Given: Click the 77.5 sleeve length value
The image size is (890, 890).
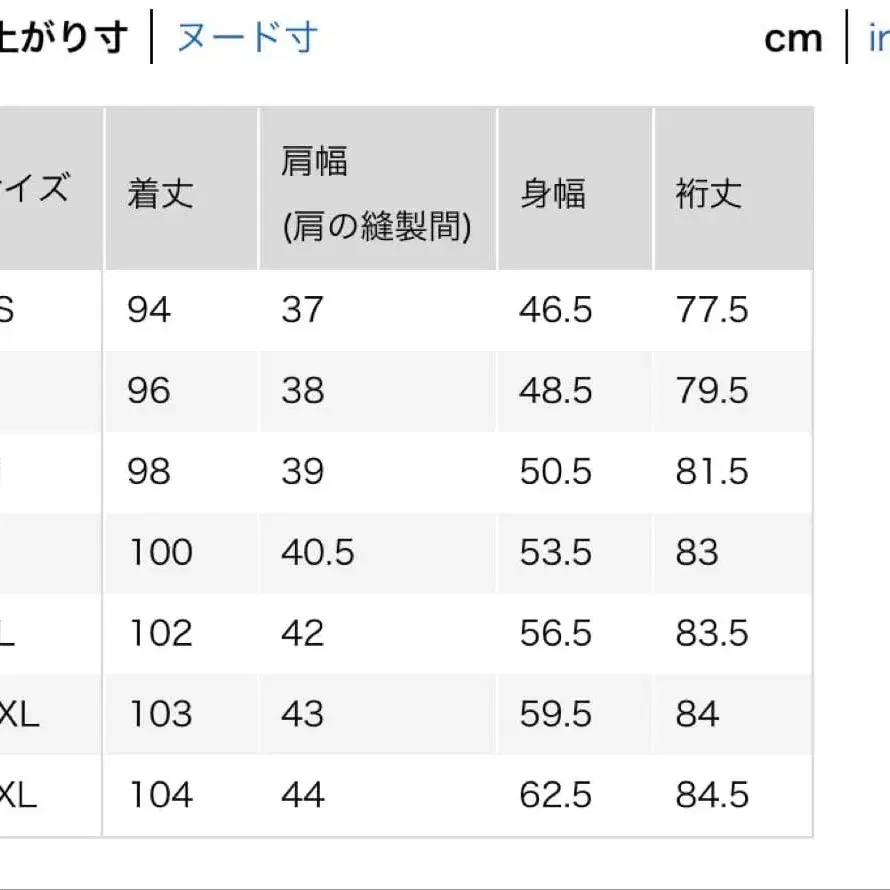Looking at the screenshot, I should pos(713,310).
